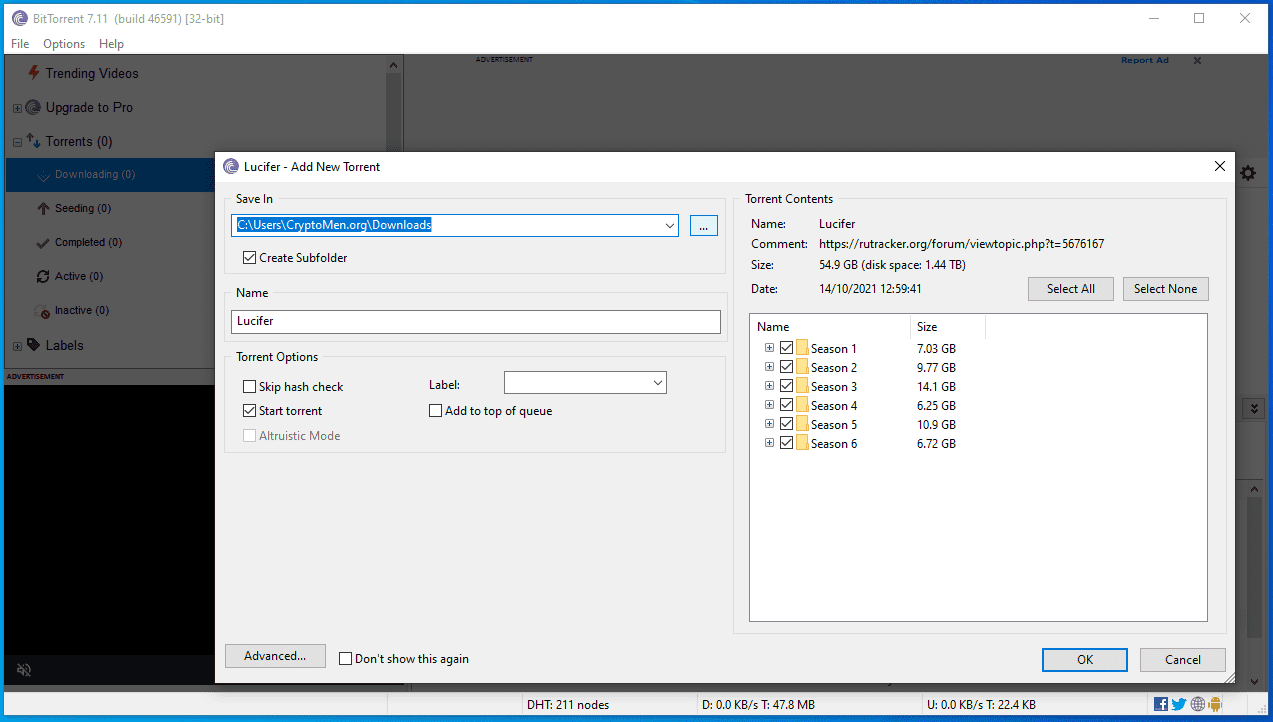This screenshot has height=722, width=1273.
Task: Click OK to add the torrent
Action: tap(1085, 659)
